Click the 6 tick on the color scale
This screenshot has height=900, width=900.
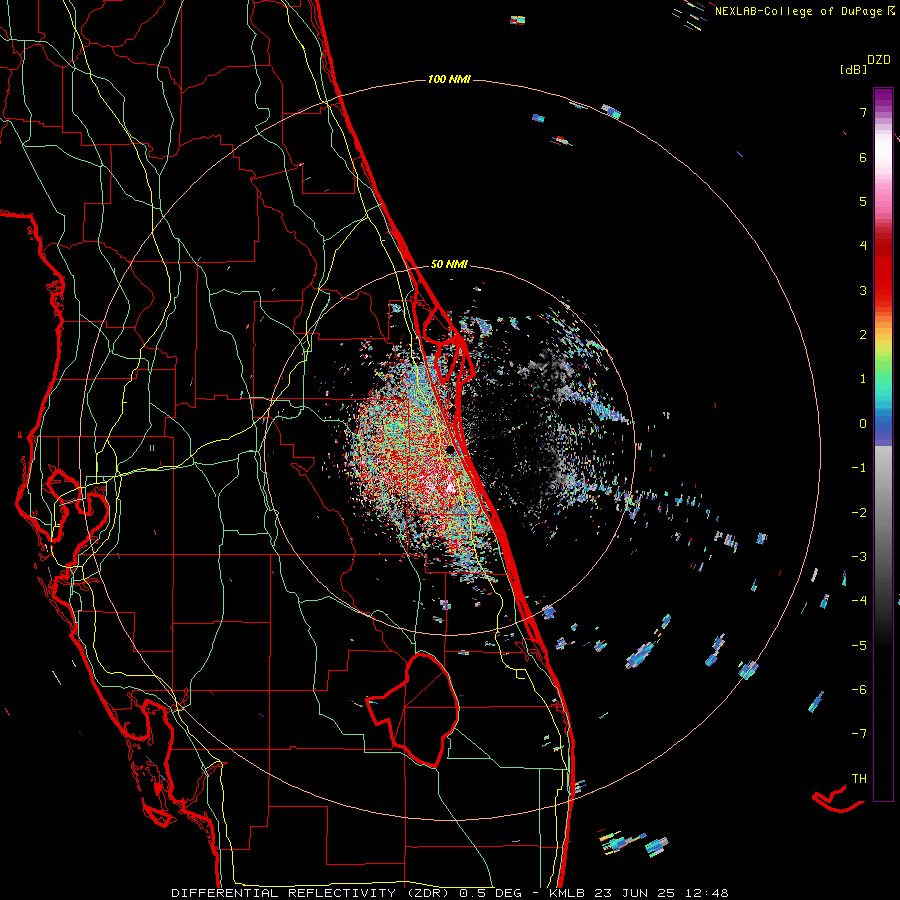(x=863, y=157)
